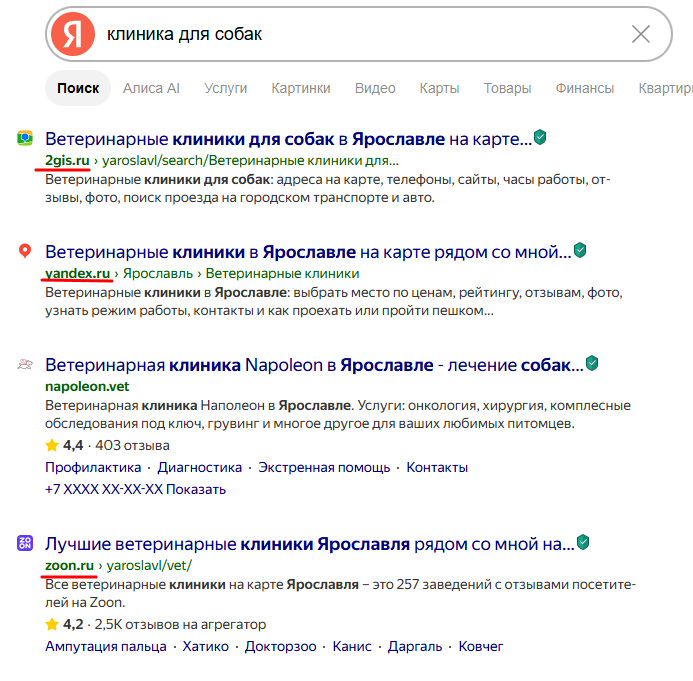693x681 pixels.
Task: Switch to the Видео tab
Action: tap(375, 88)
